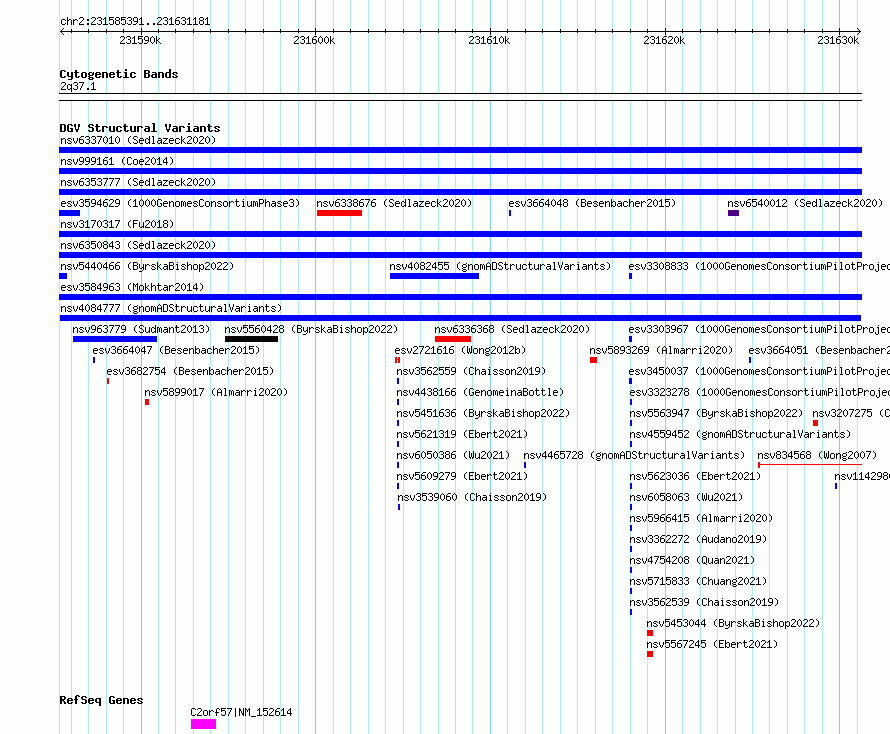Screen dimensions: 890x734
Task: Select nsv4559452 (gnomADStructuralVariants) label
Action: click(x=740, y=434)
